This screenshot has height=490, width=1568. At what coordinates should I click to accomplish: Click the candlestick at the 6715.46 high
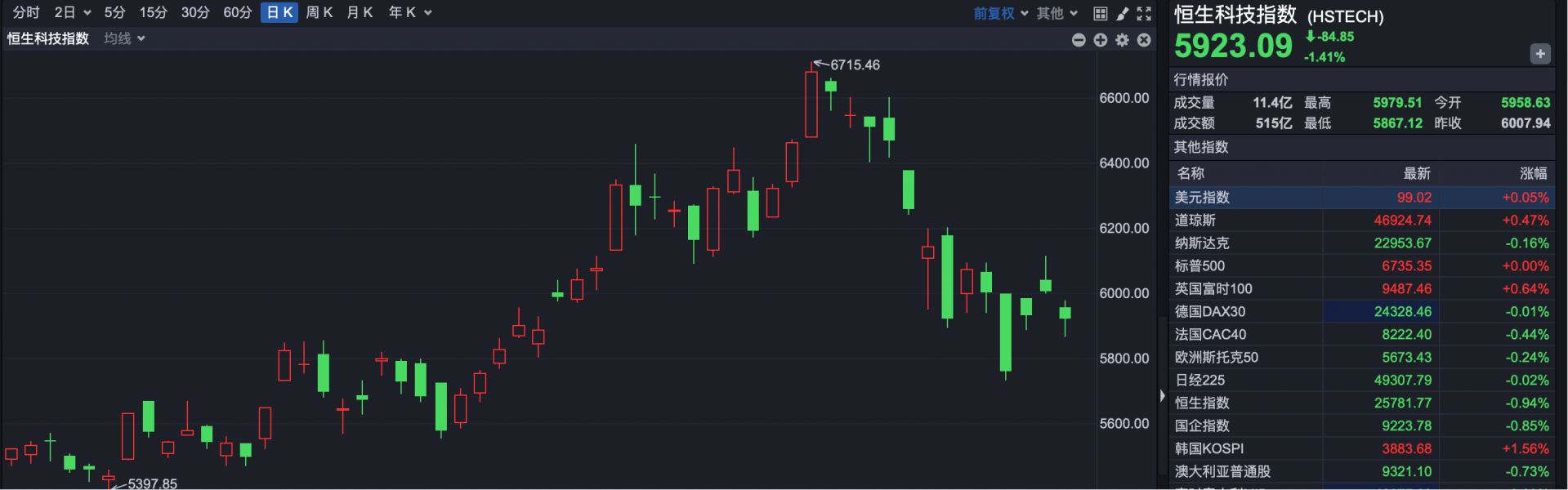pos(811,105)
